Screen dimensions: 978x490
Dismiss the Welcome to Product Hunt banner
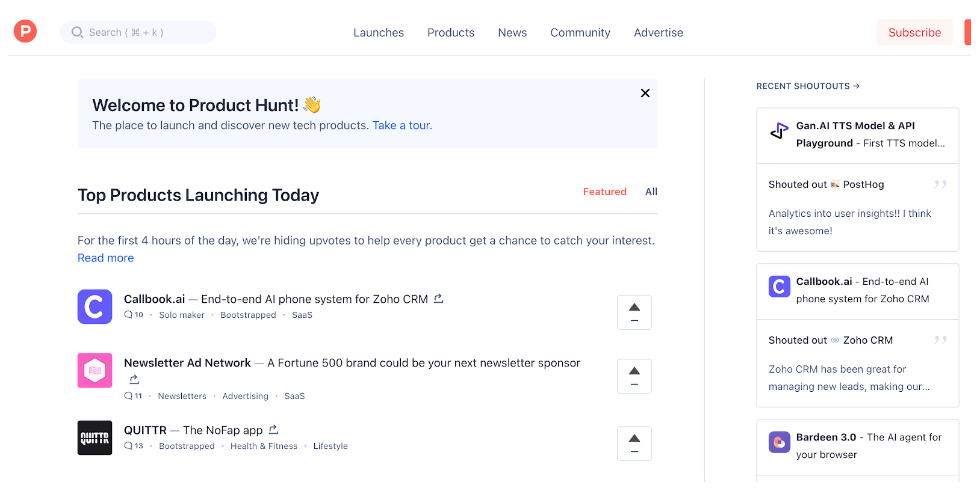[x=645, y=93]
